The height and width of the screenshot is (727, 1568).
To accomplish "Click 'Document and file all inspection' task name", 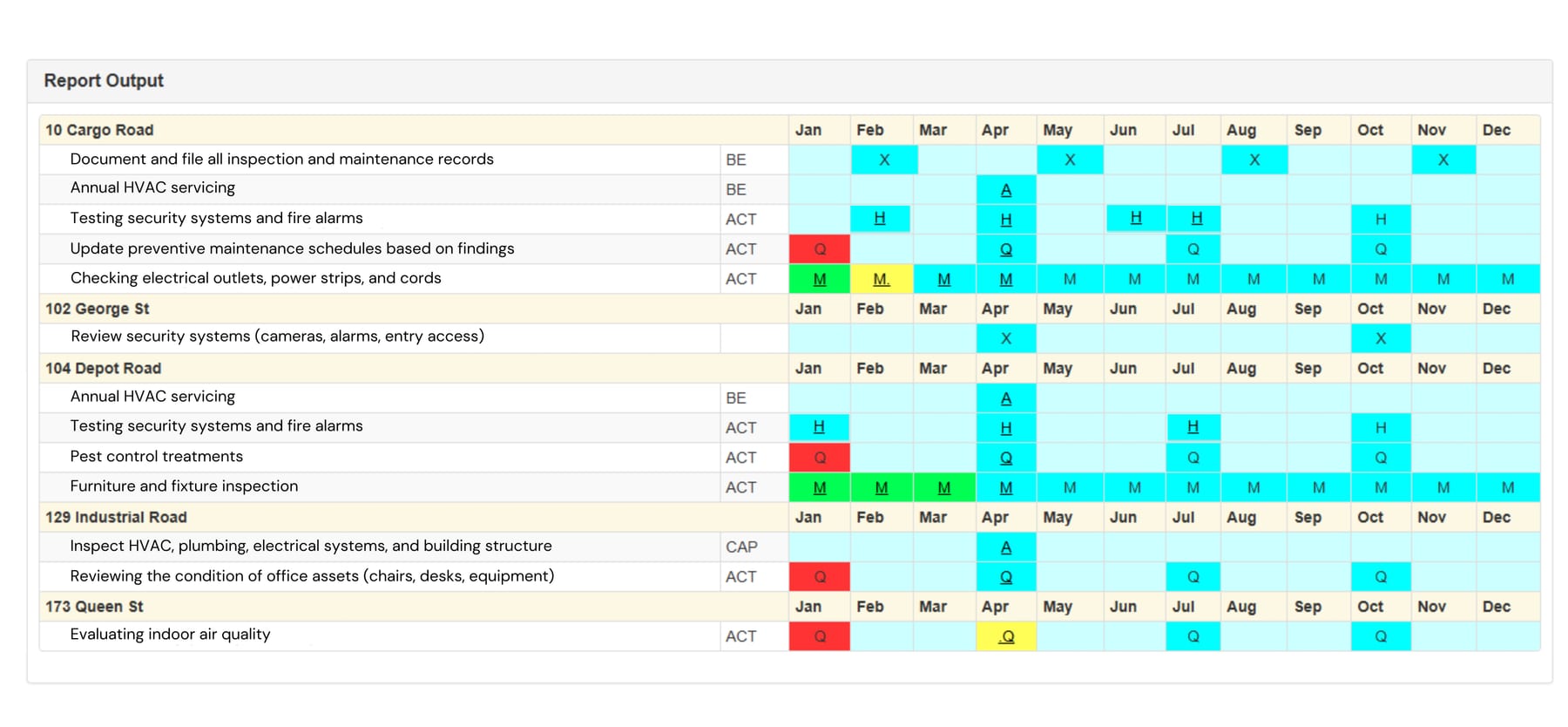I will [282, 159].
